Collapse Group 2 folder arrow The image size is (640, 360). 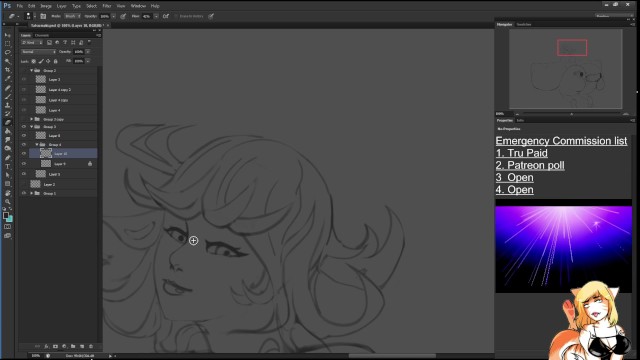(31, 71)
